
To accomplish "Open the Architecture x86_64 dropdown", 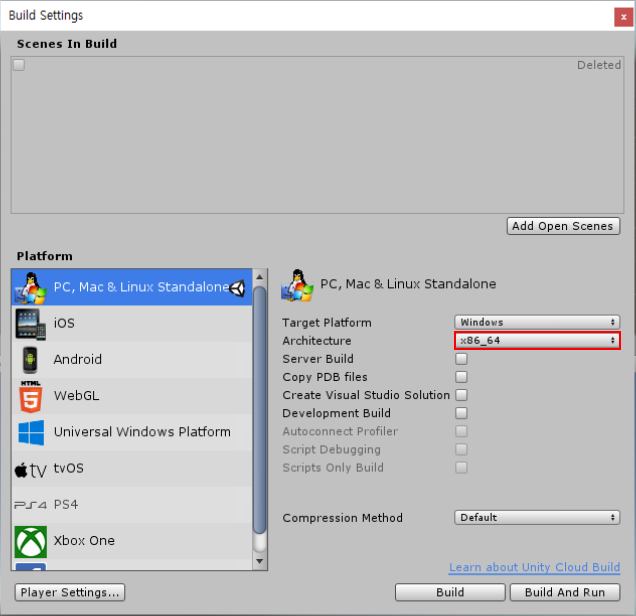I will click(x=537, y=341).
